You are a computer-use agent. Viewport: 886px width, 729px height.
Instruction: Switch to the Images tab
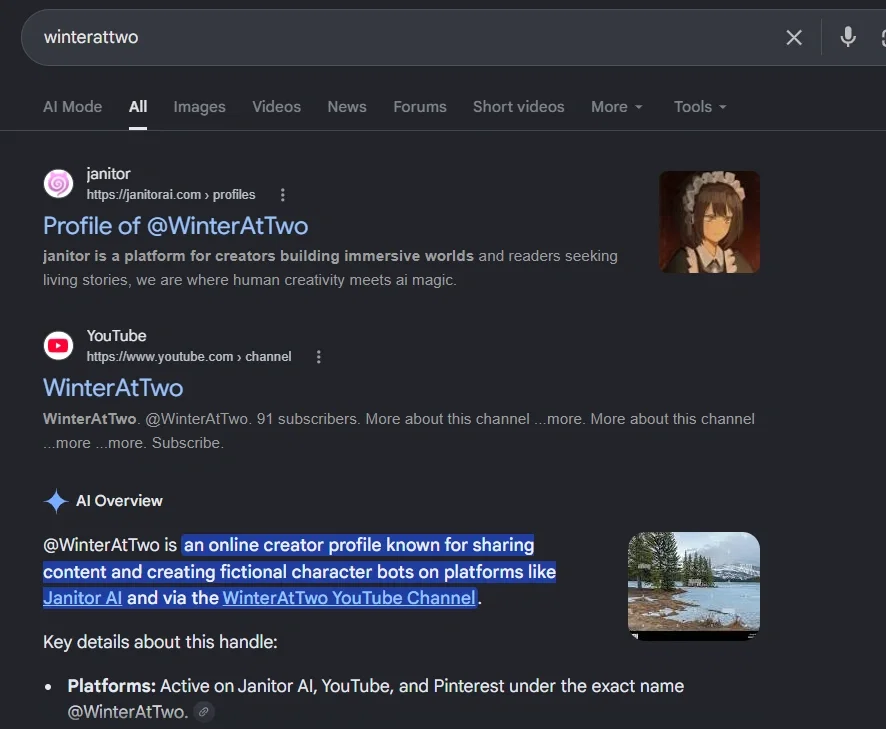(199, 107)
